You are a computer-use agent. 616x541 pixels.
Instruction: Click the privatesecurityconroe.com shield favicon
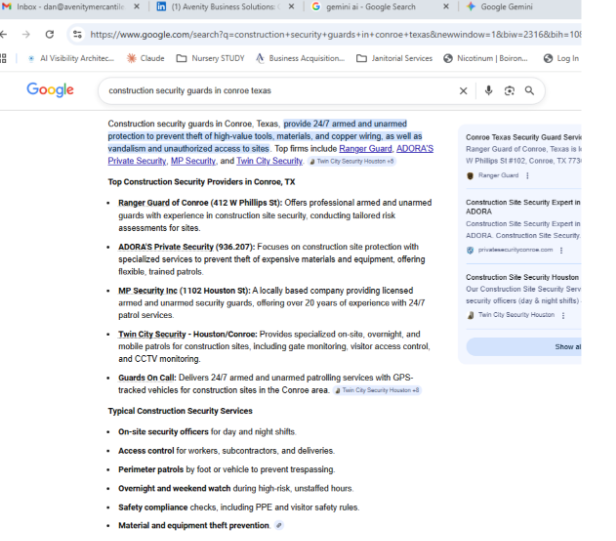coord(470,250)
